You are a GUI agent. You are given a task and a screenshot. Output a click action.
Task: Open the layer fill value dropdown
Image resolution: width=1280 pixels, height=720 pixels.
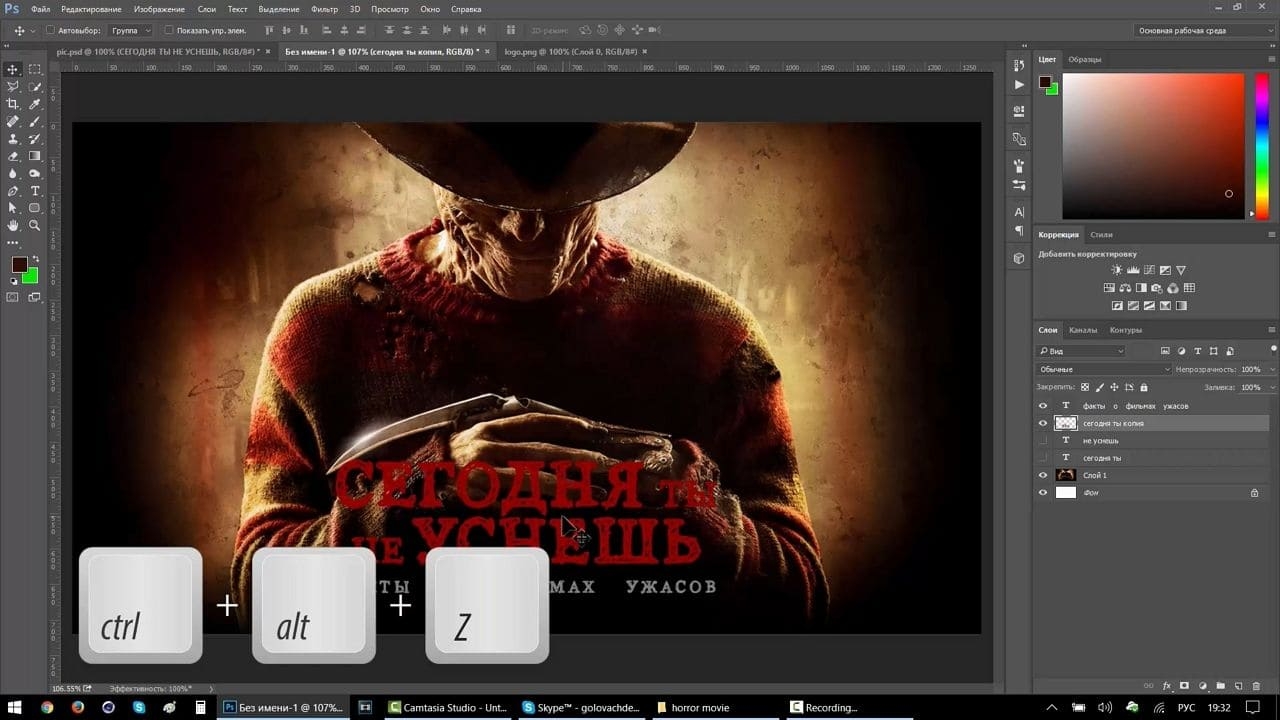(x=1271, y=387)
